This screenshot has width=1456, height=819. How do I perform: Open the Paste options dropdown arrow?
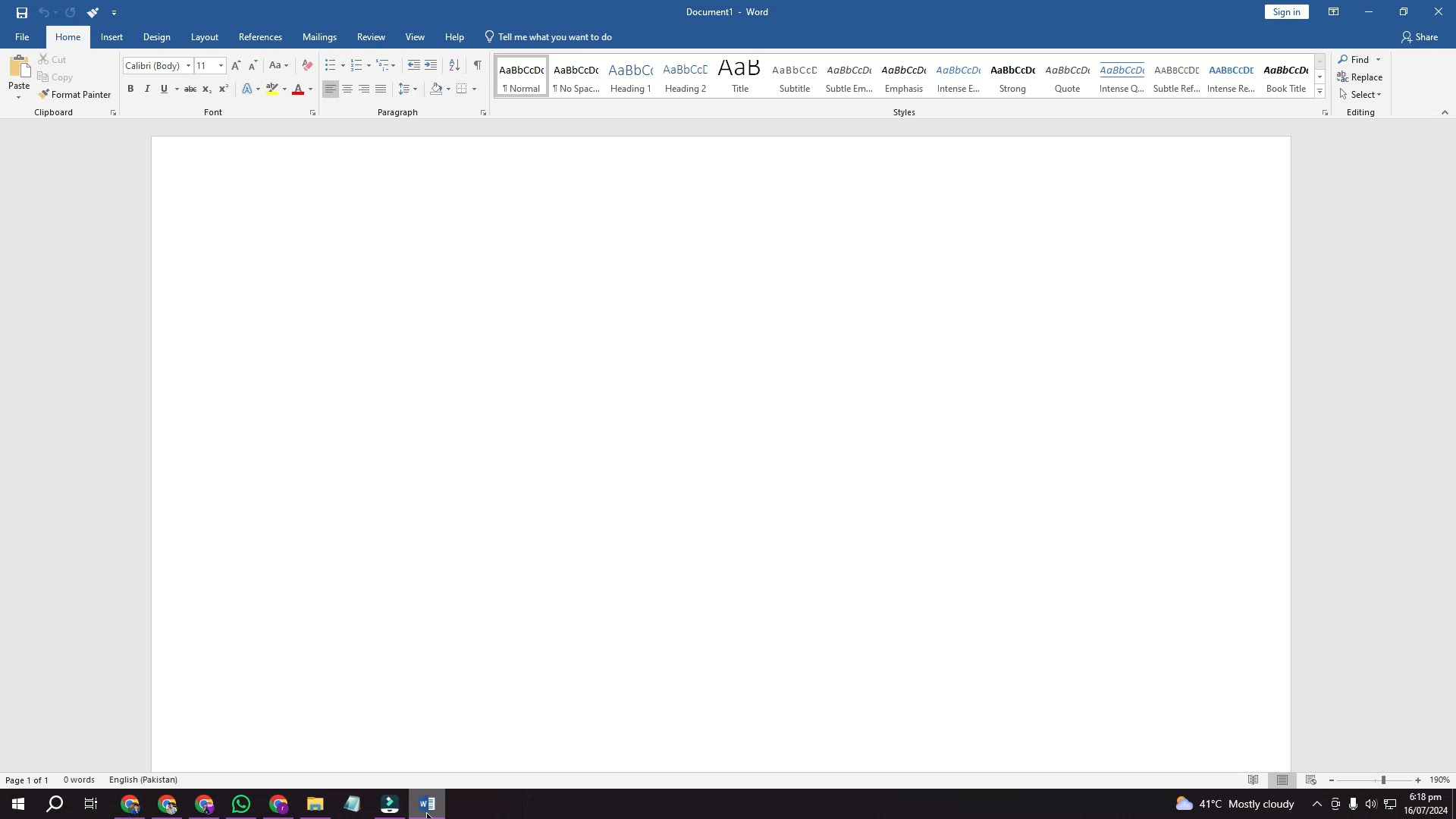pyautogui.click(x=18, y=97)
